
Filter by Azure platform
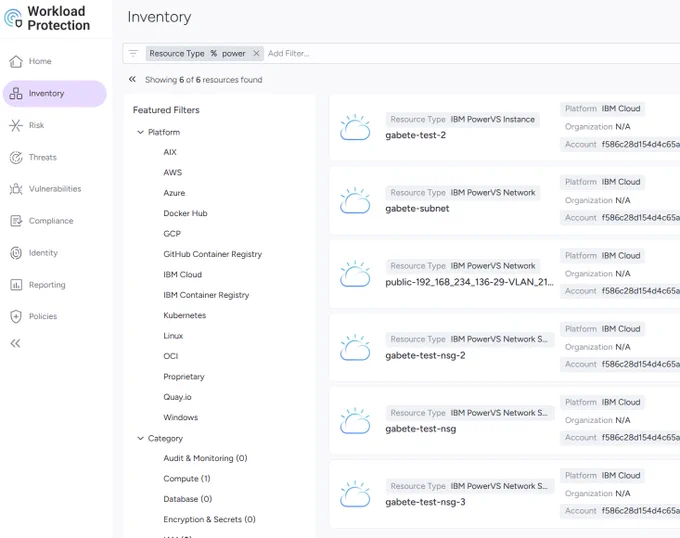tap(174, 193)
